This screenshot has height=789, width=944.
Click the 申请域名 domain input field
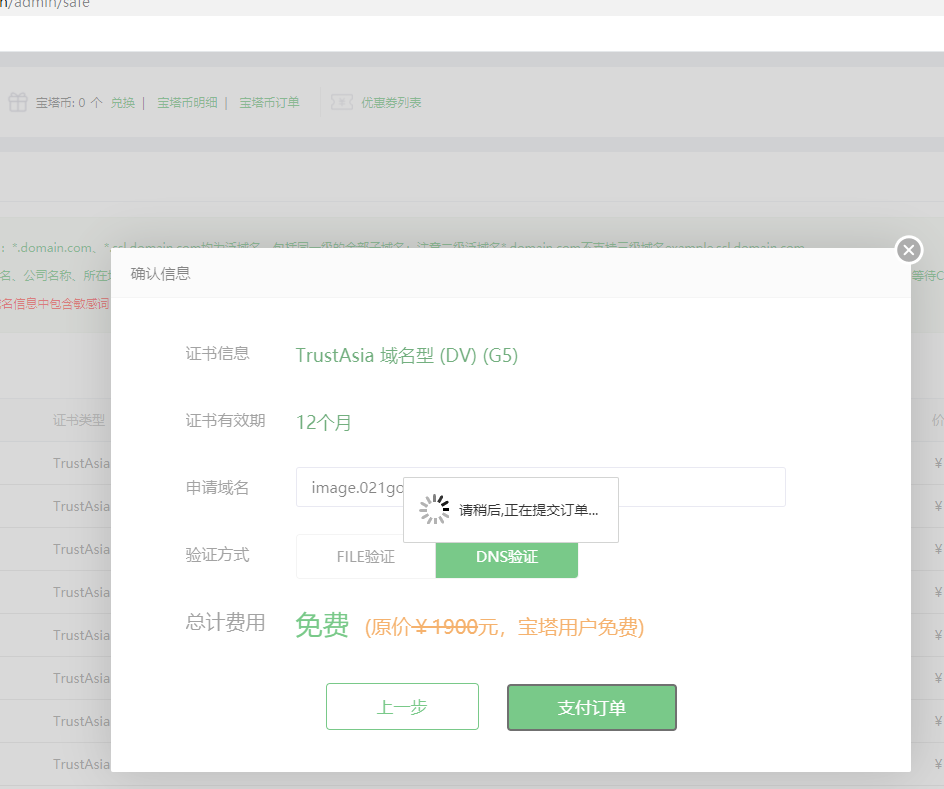tap(541, 487)
